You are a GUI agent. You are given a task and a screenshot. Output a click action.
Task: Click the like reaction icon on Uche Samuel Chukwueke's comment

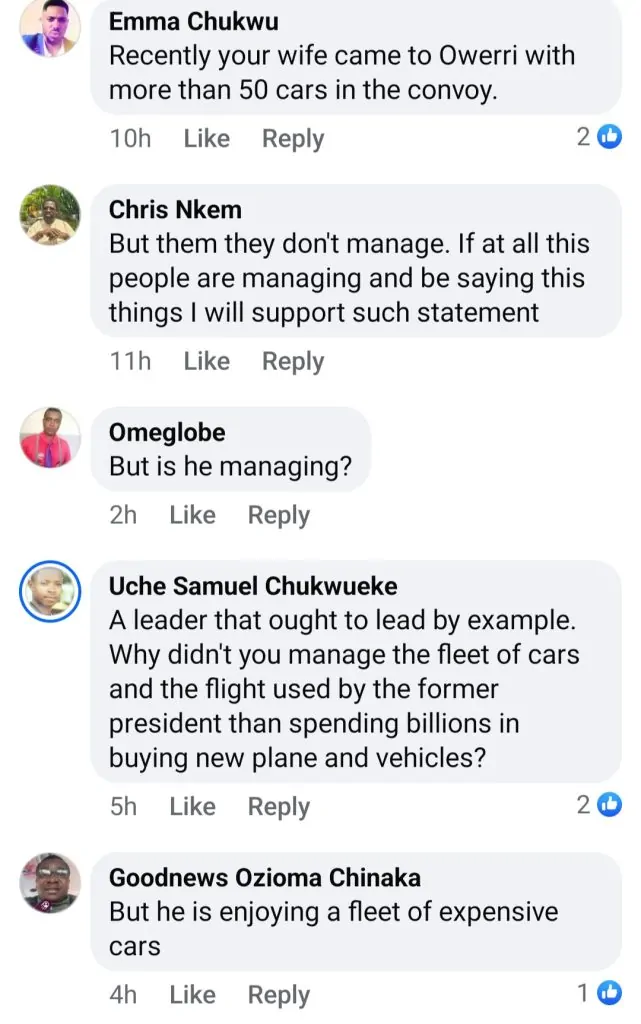coord(609,803)
